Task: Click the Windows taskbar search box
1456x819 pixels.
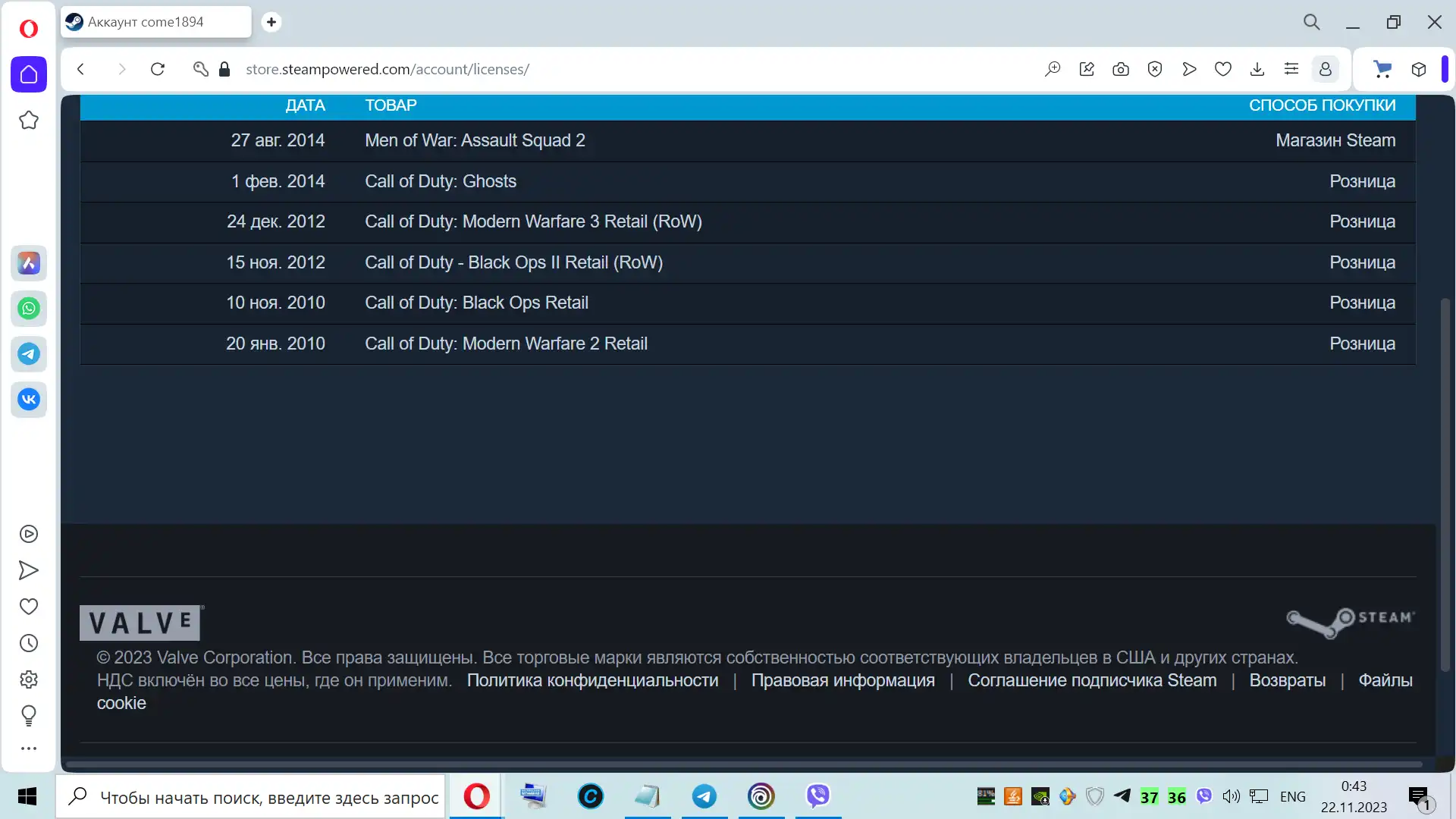Action: tap(250, 797)
